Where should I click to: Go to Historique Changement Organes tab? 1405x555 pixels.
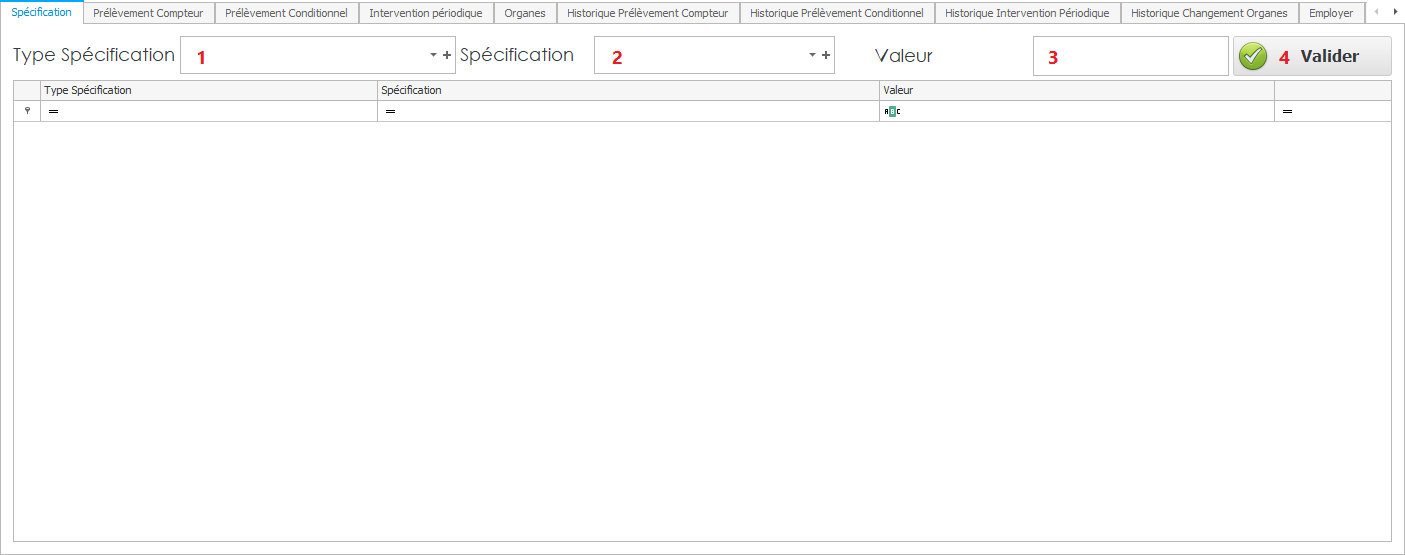click(1209, 13)
